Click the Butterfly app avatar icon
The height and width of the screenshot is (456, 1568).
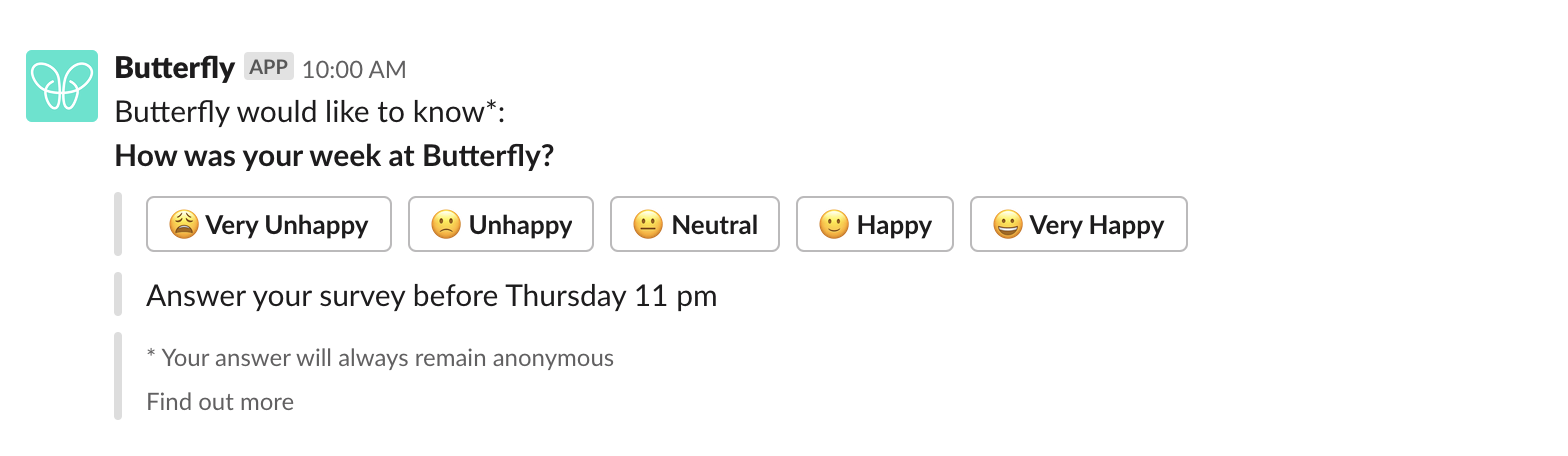(x=62, y=86)
